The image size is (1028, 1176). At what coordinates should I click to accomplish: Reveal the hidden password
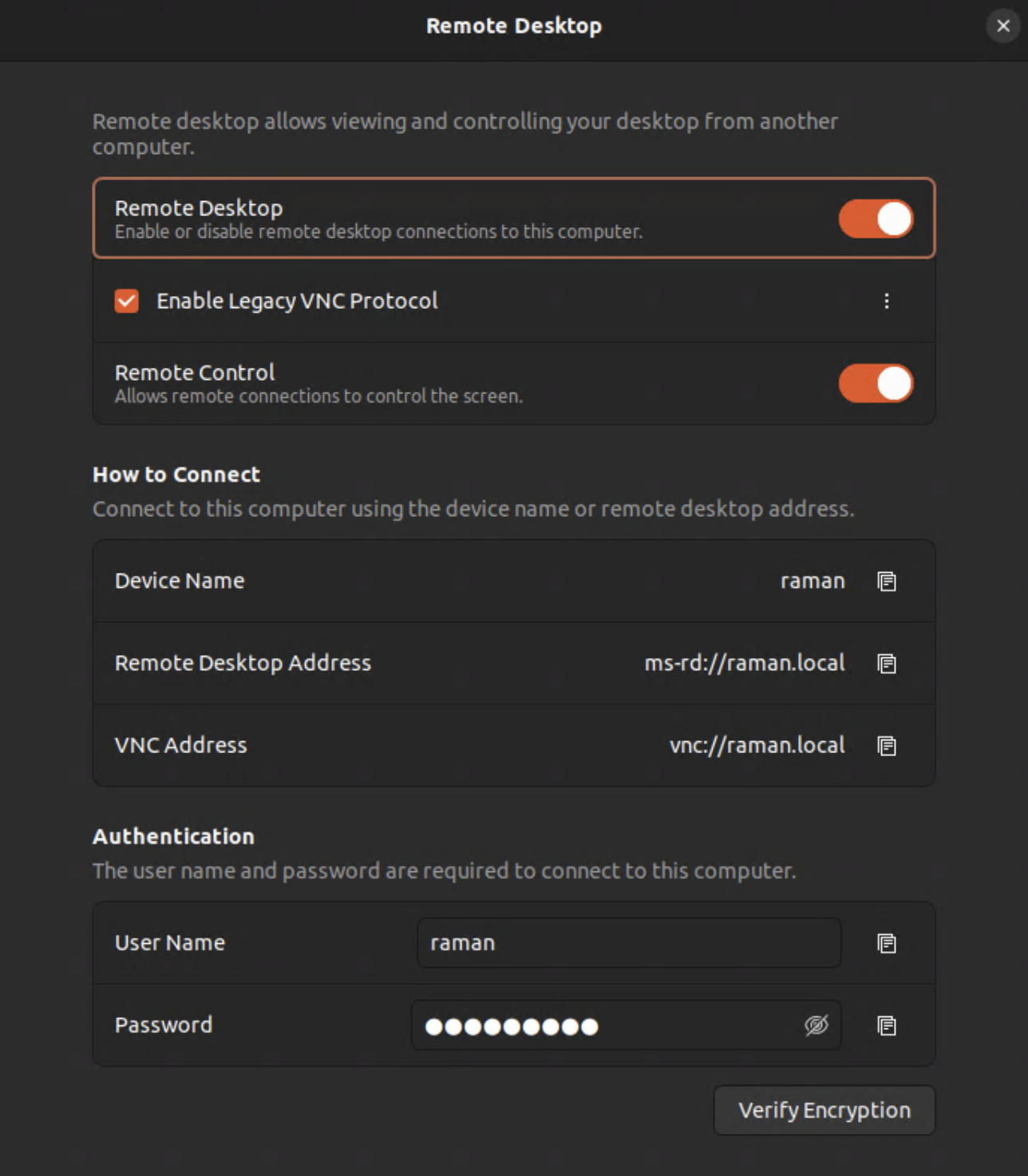coord(816,1027)
